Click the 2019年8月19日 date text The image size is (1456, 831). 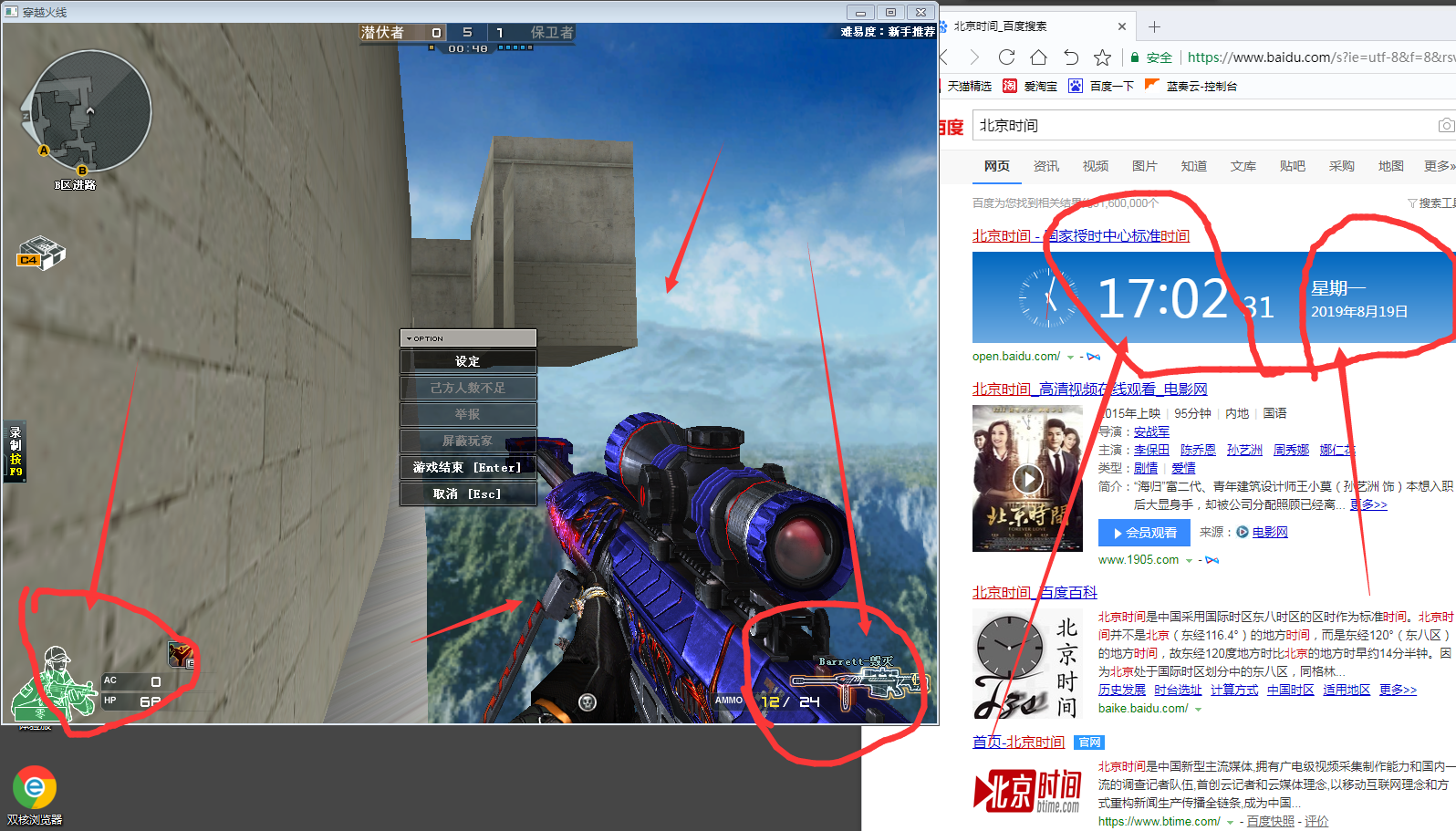tap(1359, 311)
